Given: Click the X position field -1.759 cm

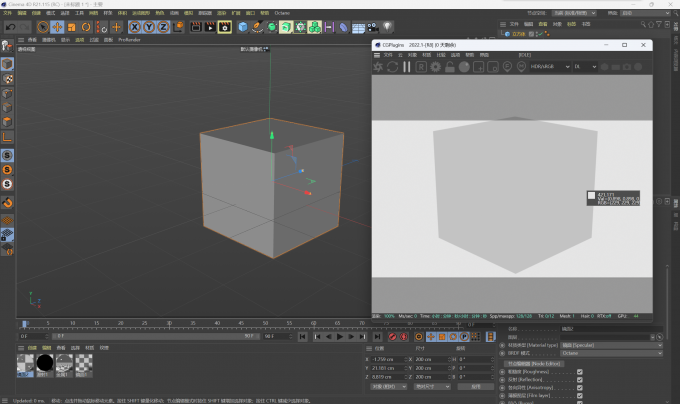Looking at the screenshot, I should pos(389,359).
